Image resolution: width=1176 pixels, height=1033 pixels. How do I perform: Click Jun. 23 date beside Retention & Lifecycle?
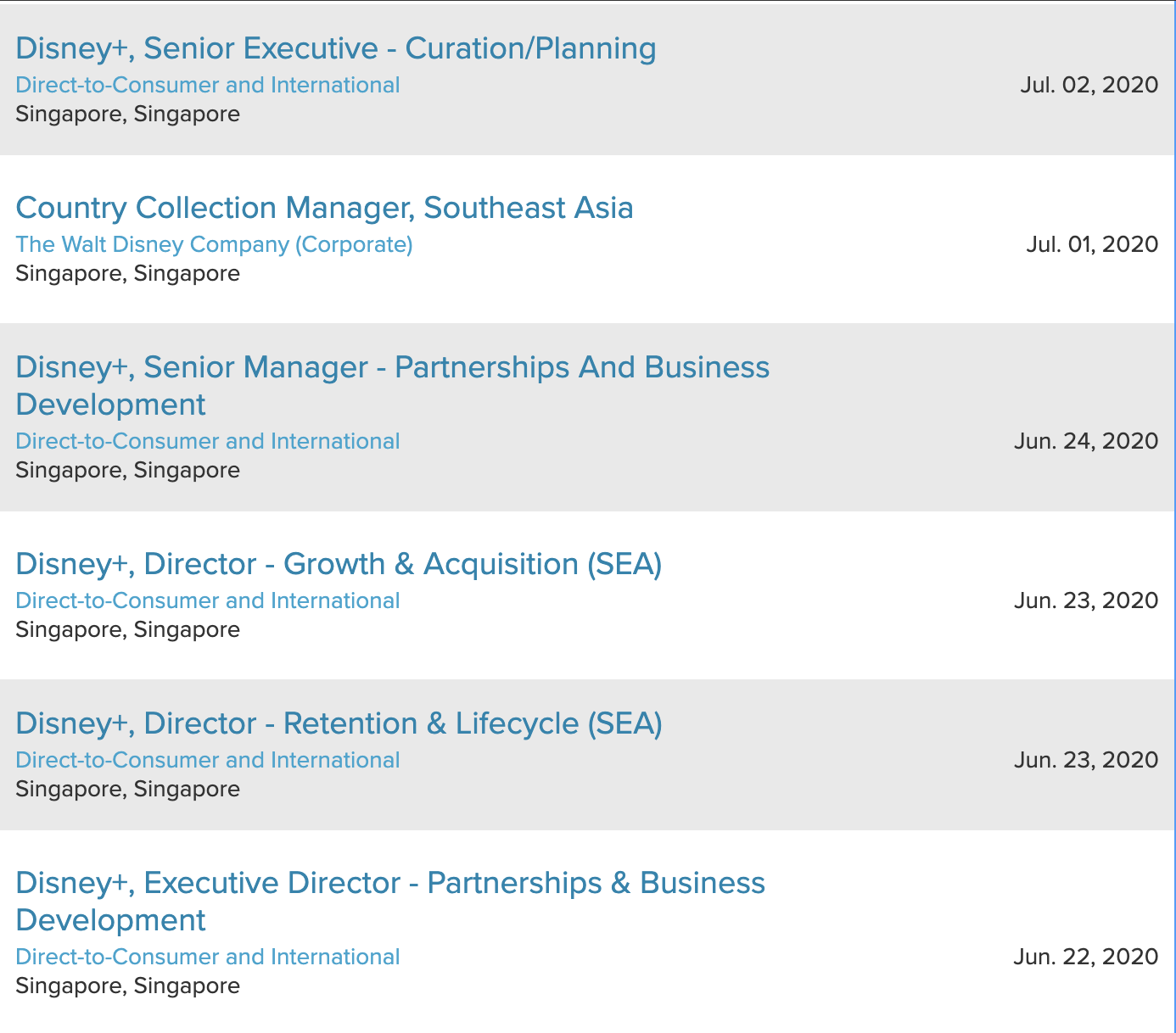tap(1086, 760)
